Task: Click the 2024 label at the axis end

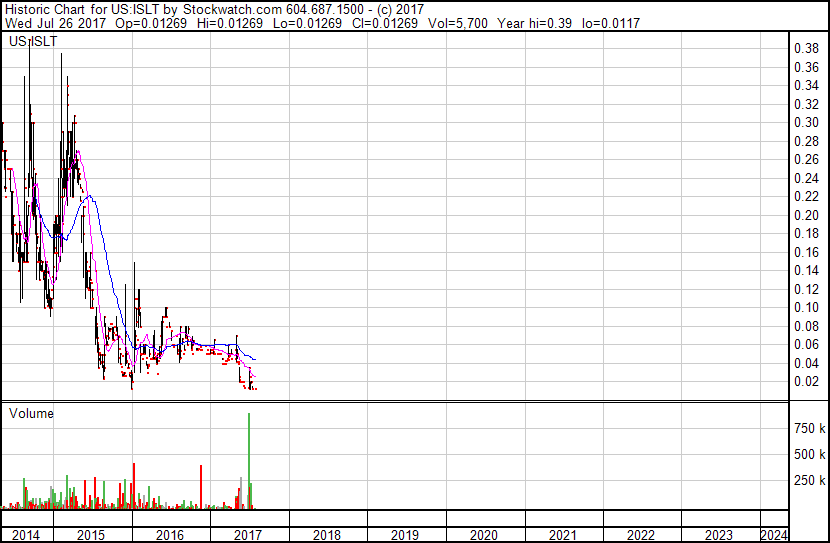Action: [x=773, y=535]
